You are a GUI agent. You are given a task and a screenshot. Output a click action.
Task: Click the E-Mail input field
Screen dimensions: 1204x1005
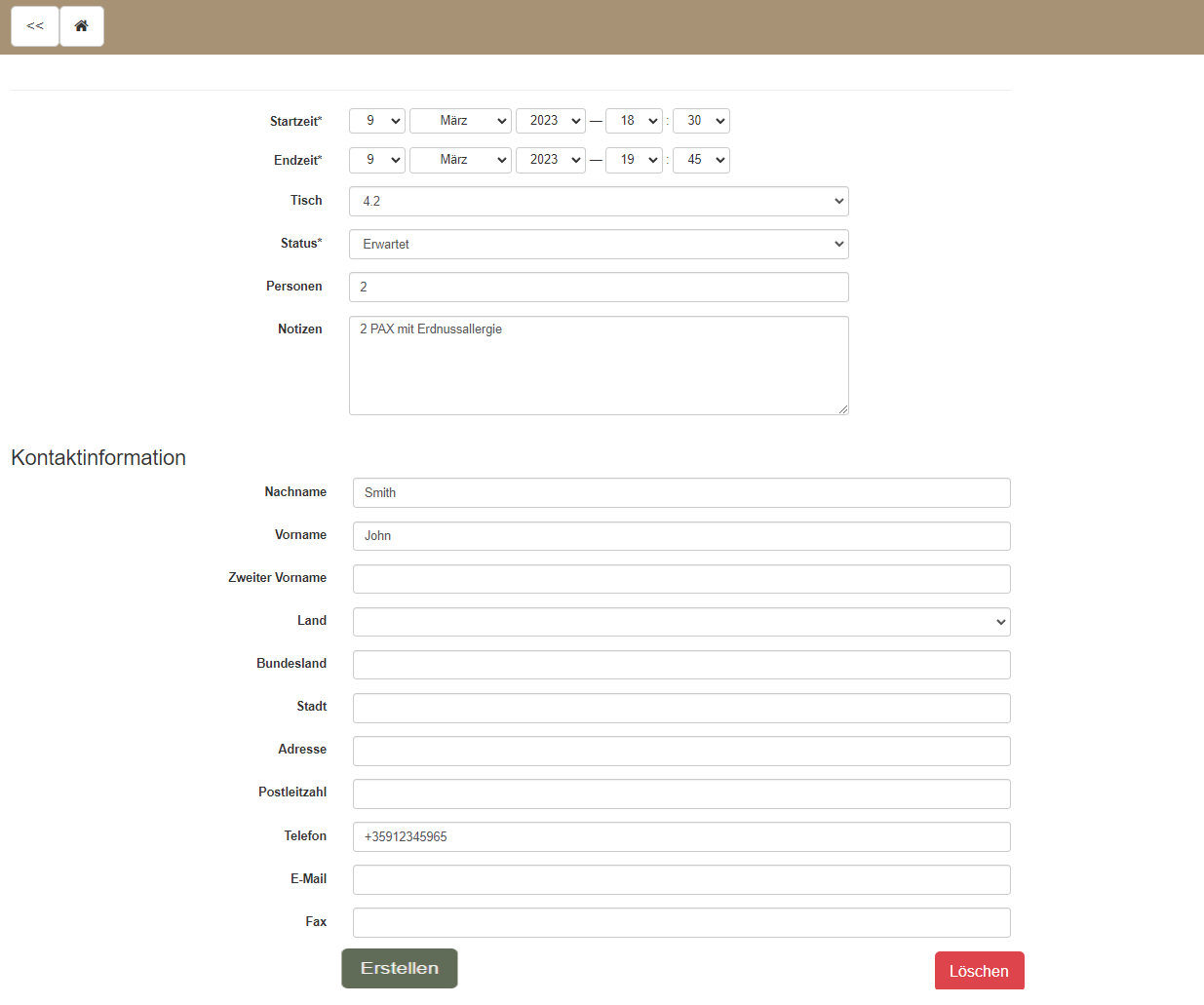click(681, 879)
